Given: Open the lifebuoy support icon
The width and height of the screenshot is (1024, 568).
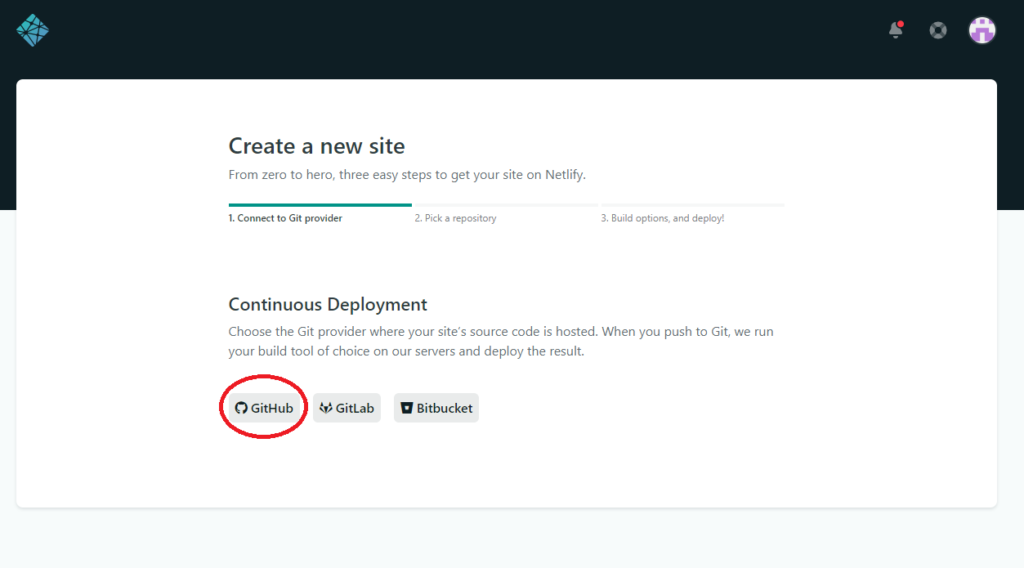Looking at the screenshot, I should 938,30.
